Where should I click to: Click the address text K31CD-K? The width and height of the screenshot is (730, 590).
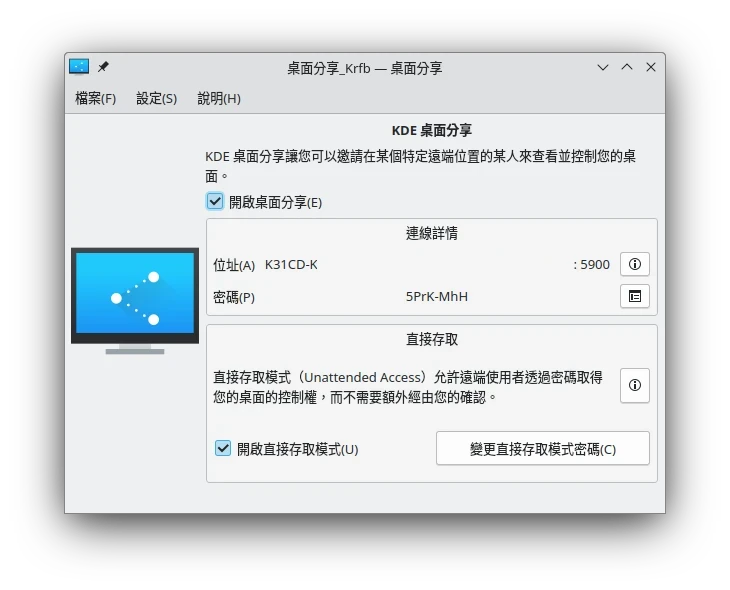(291, 265)
